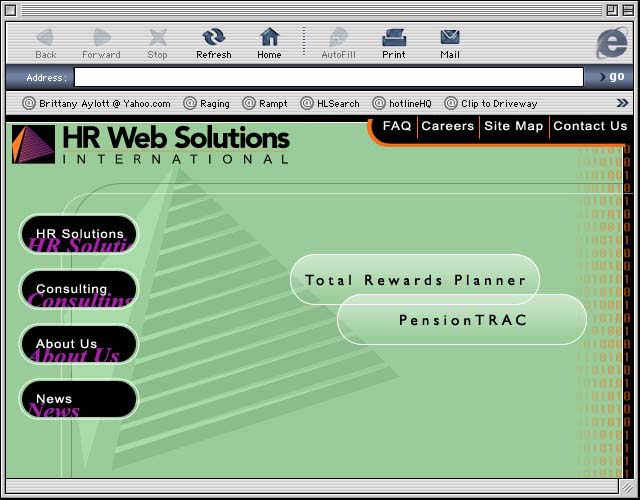Click the Internet Explorer logo
640x500 pixels.
tap(612, 42)
